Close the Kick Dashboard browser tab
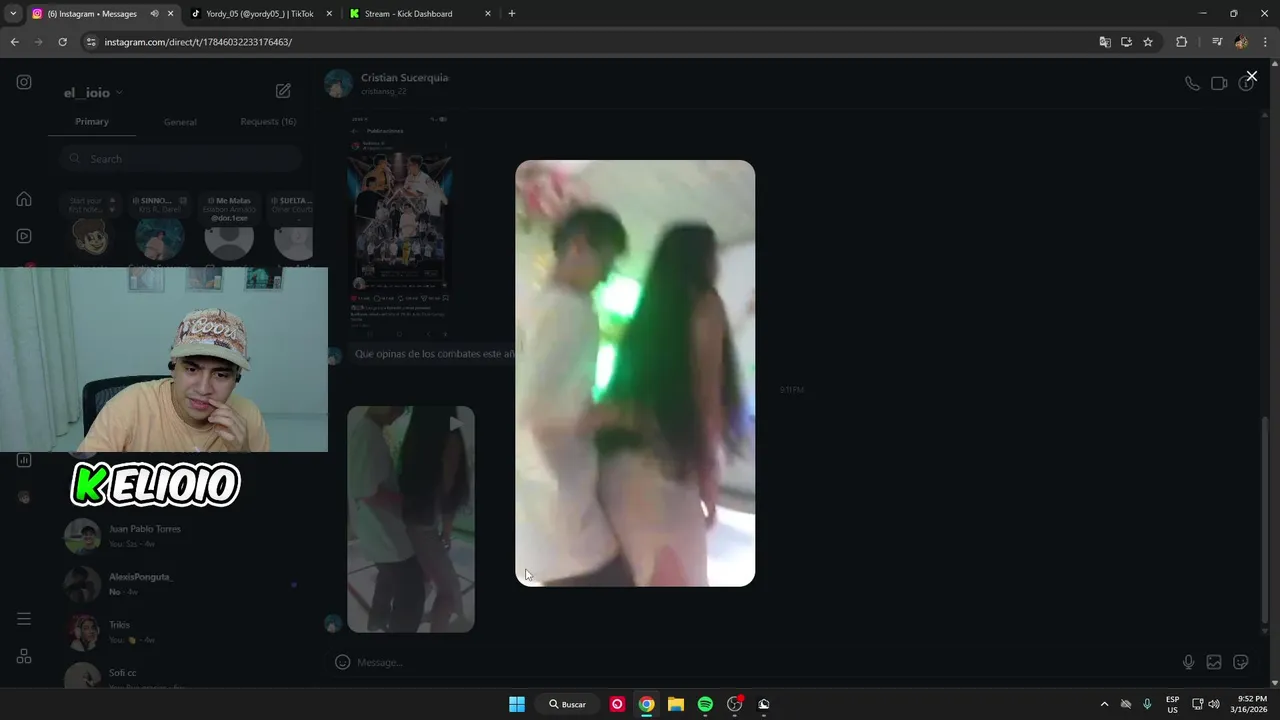Image resolution: width=1280 pixels, height=720 pixels. [x=487, y=14]
